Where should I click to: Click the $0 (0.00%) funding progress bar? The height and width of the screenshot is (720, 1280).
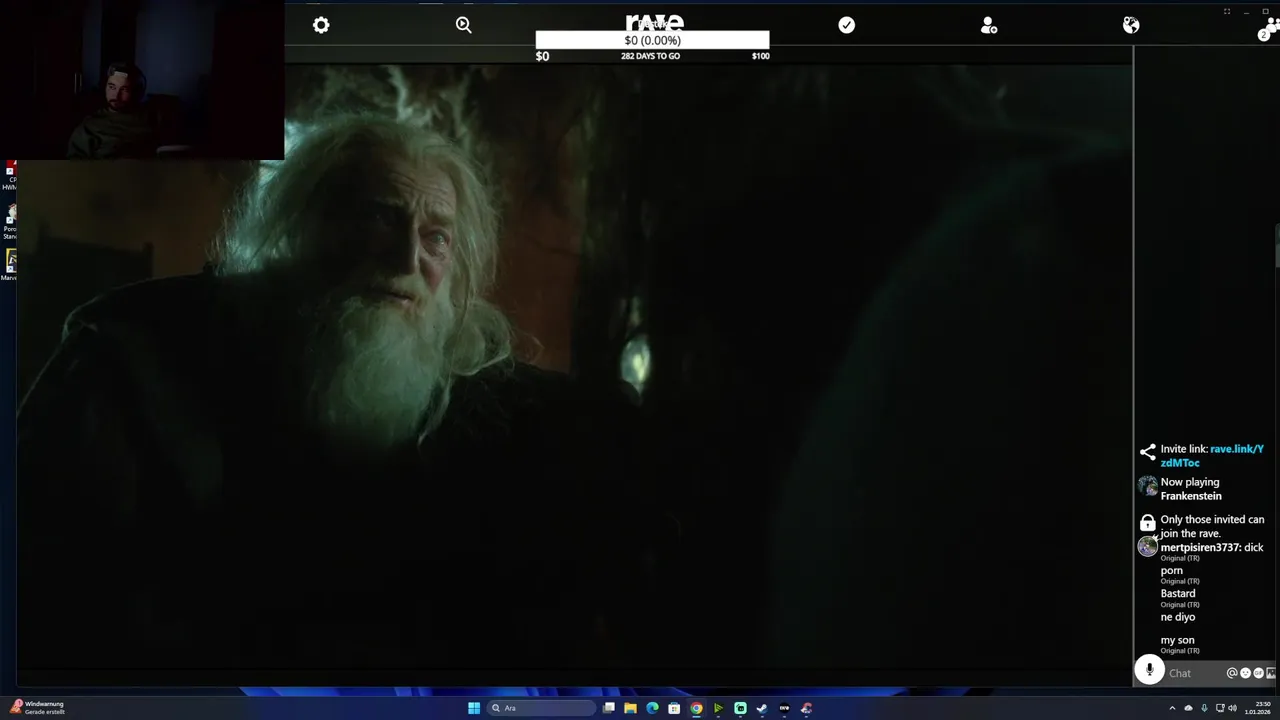652,40
